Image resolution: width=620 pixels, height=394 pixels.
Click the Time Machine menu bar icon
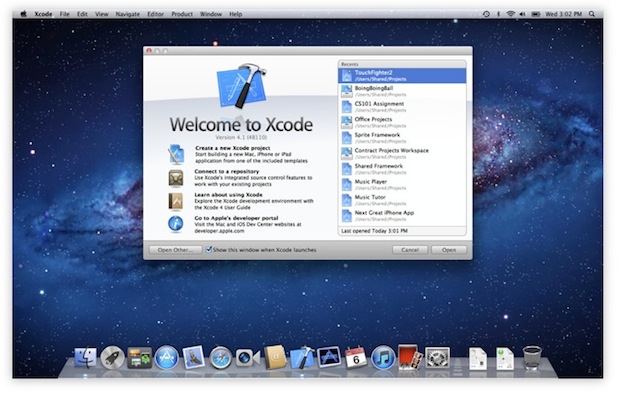[486, 14]
